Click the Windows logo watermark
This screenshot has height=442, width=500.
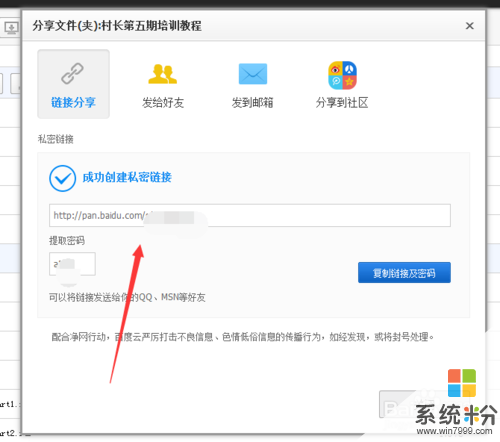[x=462, y=383]
